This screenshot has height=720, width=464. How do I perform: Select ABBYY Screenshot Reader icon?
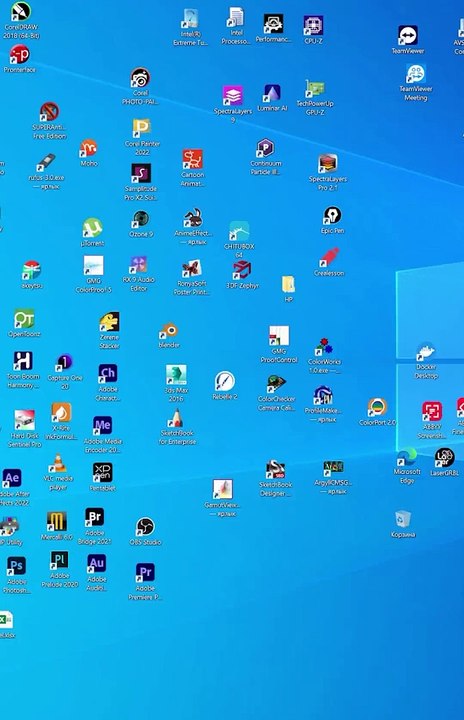click(432, 412)
